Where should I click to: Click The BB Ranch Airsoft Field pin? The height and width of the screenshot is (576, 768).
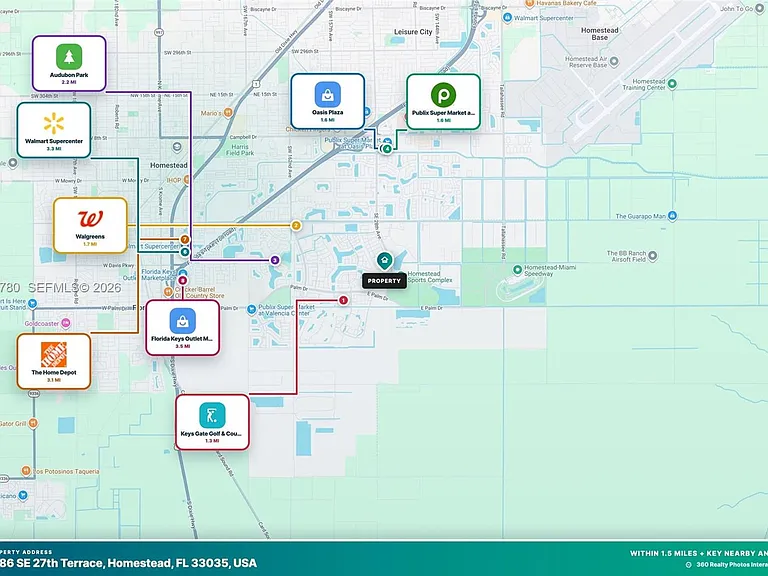pos(652,256)
